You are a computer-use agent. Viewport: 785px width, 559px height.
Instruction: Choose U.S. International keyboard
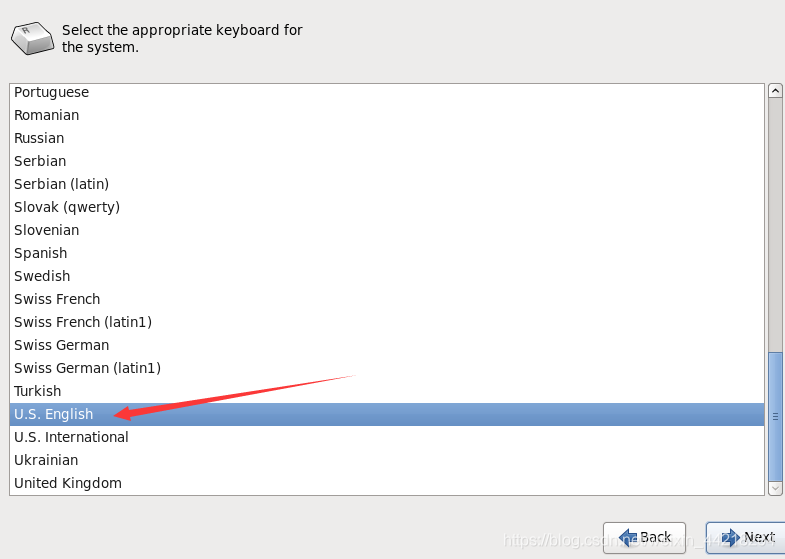pos(72,437)
